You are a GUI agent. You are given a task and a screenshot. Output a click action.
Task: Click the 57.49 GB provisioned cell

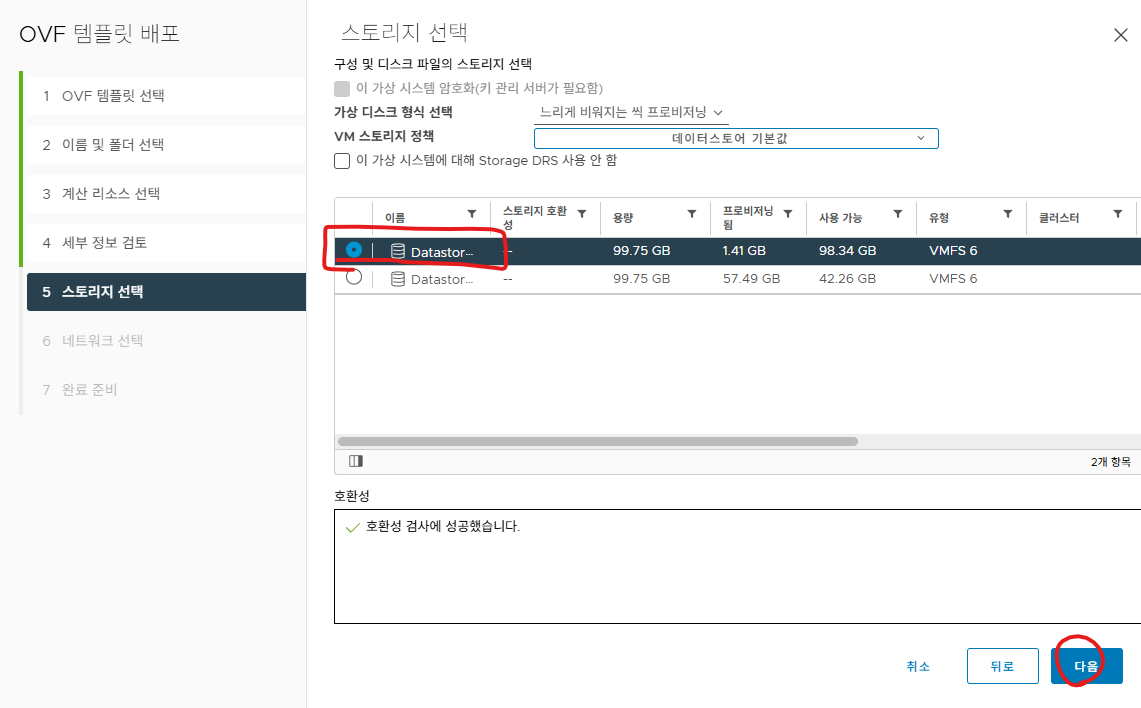point(751,279)
